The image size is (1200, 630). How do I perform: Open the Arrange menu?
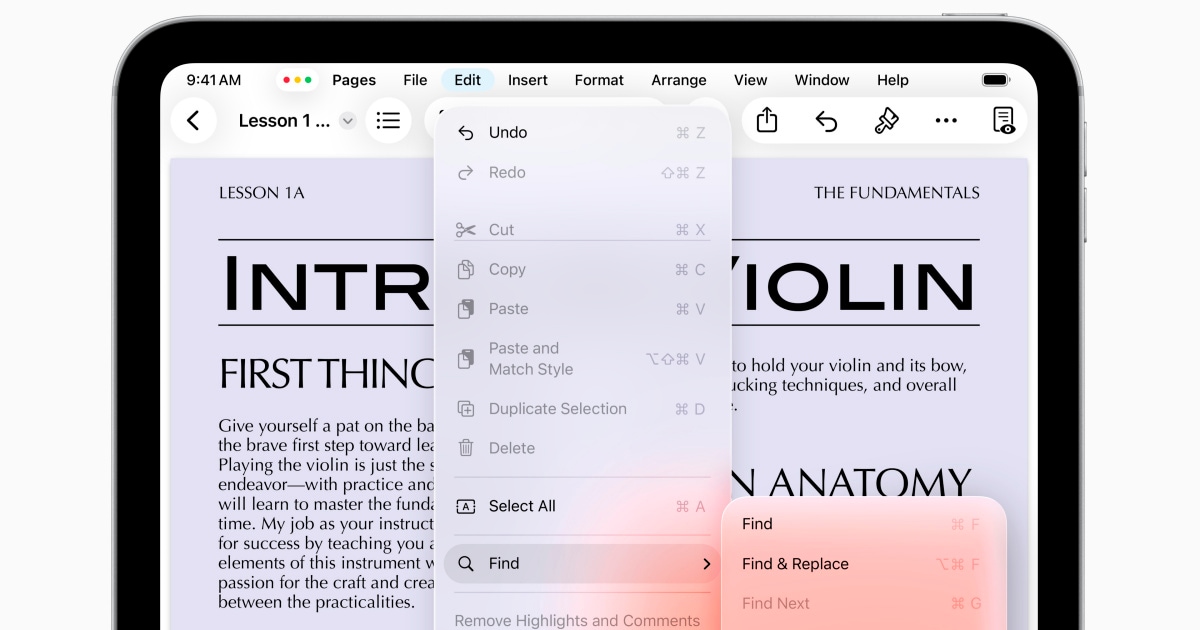[679, 80]
